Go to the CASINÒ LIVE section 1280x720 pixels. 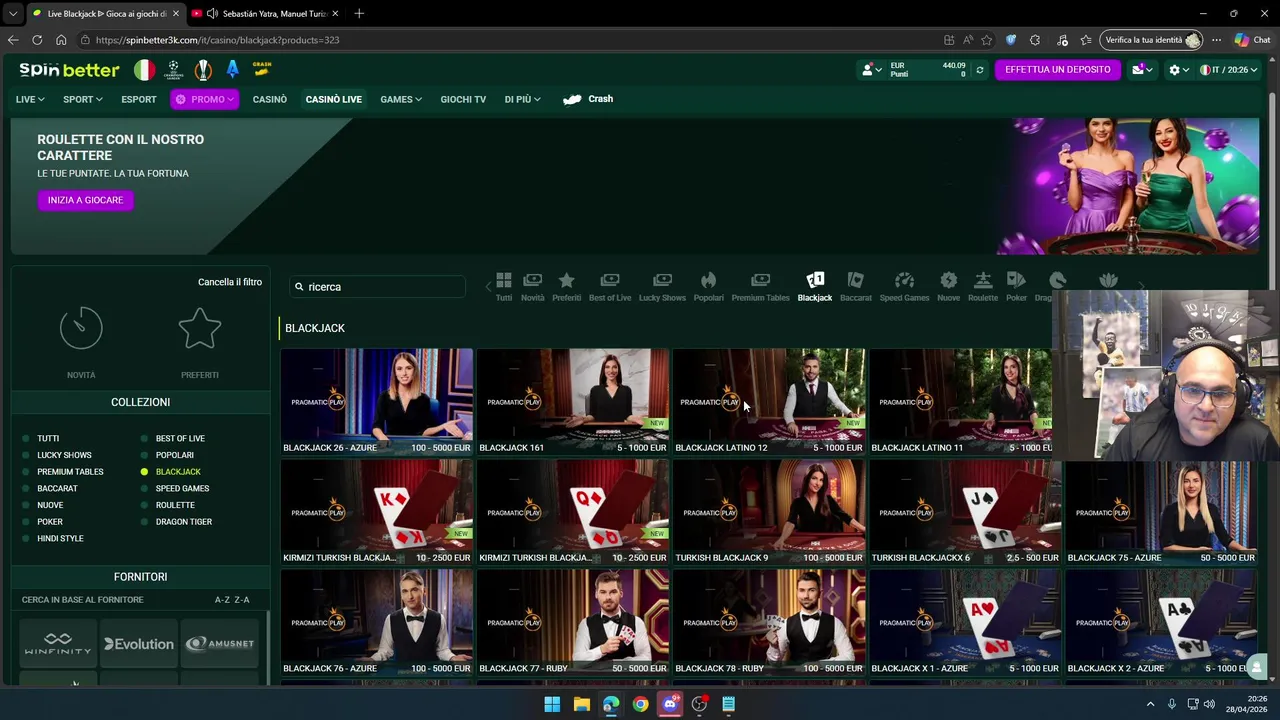pyautogui.click(x=334, y=99)
